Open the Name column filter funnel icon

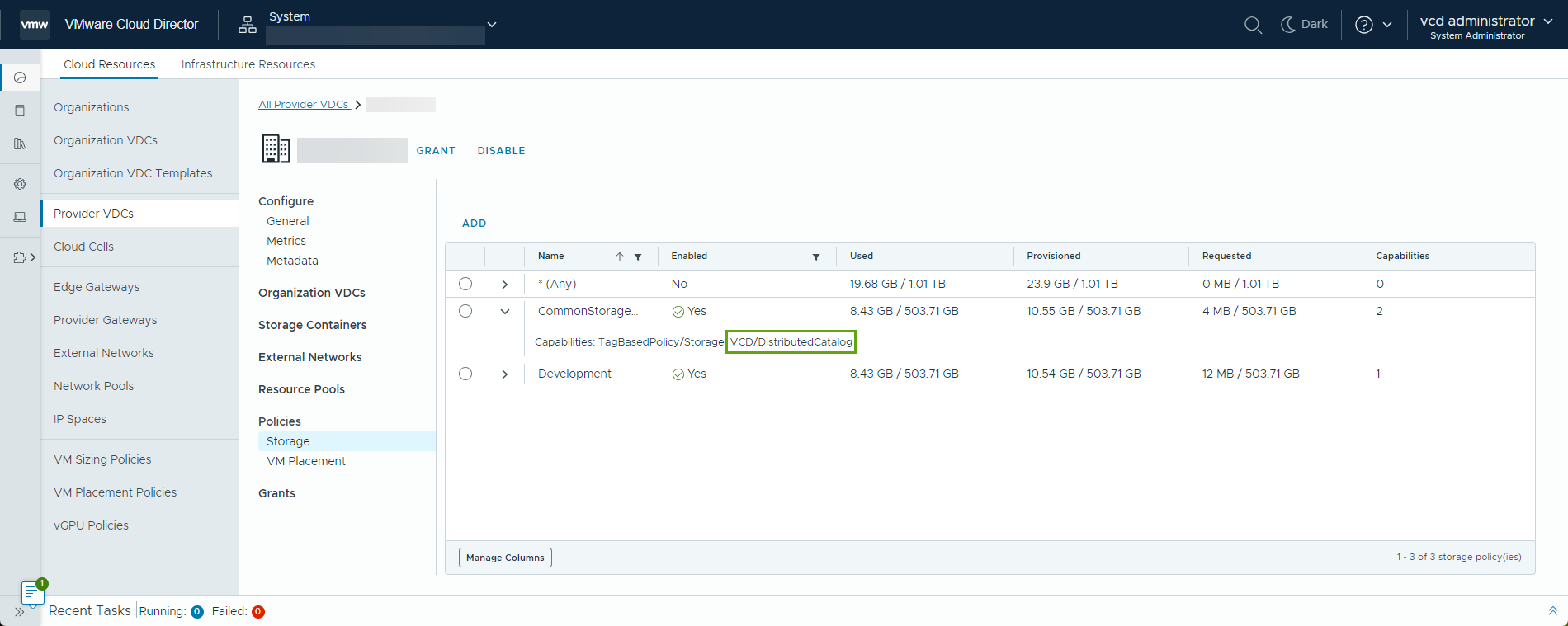point(638,257)
